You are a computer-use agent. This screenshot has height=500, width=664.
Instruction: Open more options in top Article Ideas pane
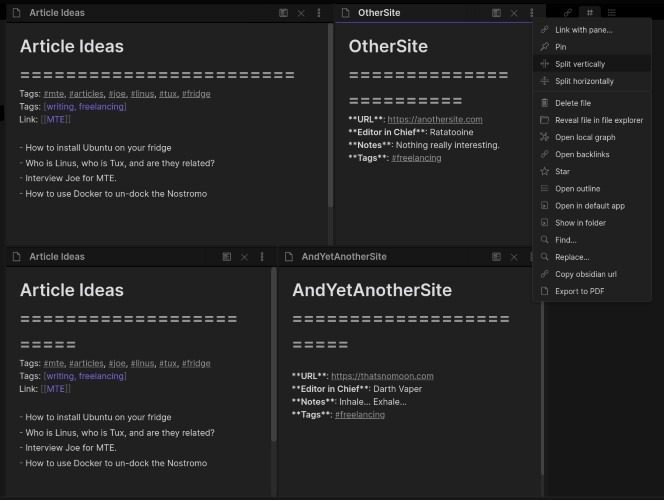(x=319, y=13)
